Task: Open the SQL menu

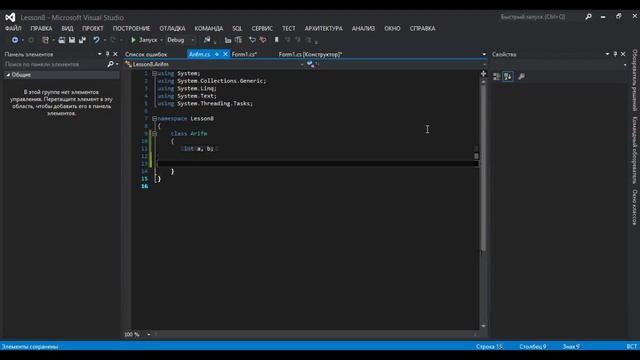Action: coord(237,29)
